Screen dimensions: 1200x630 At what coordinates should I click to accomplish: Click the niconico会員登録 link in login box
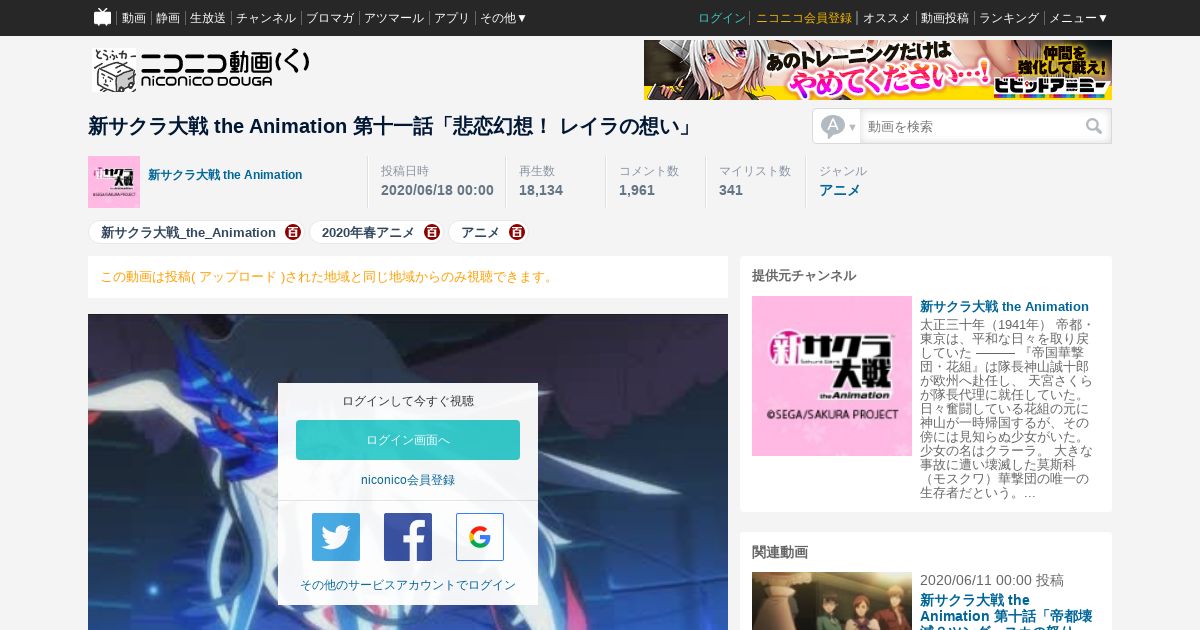pyautogui.click(x=408, y=480)
